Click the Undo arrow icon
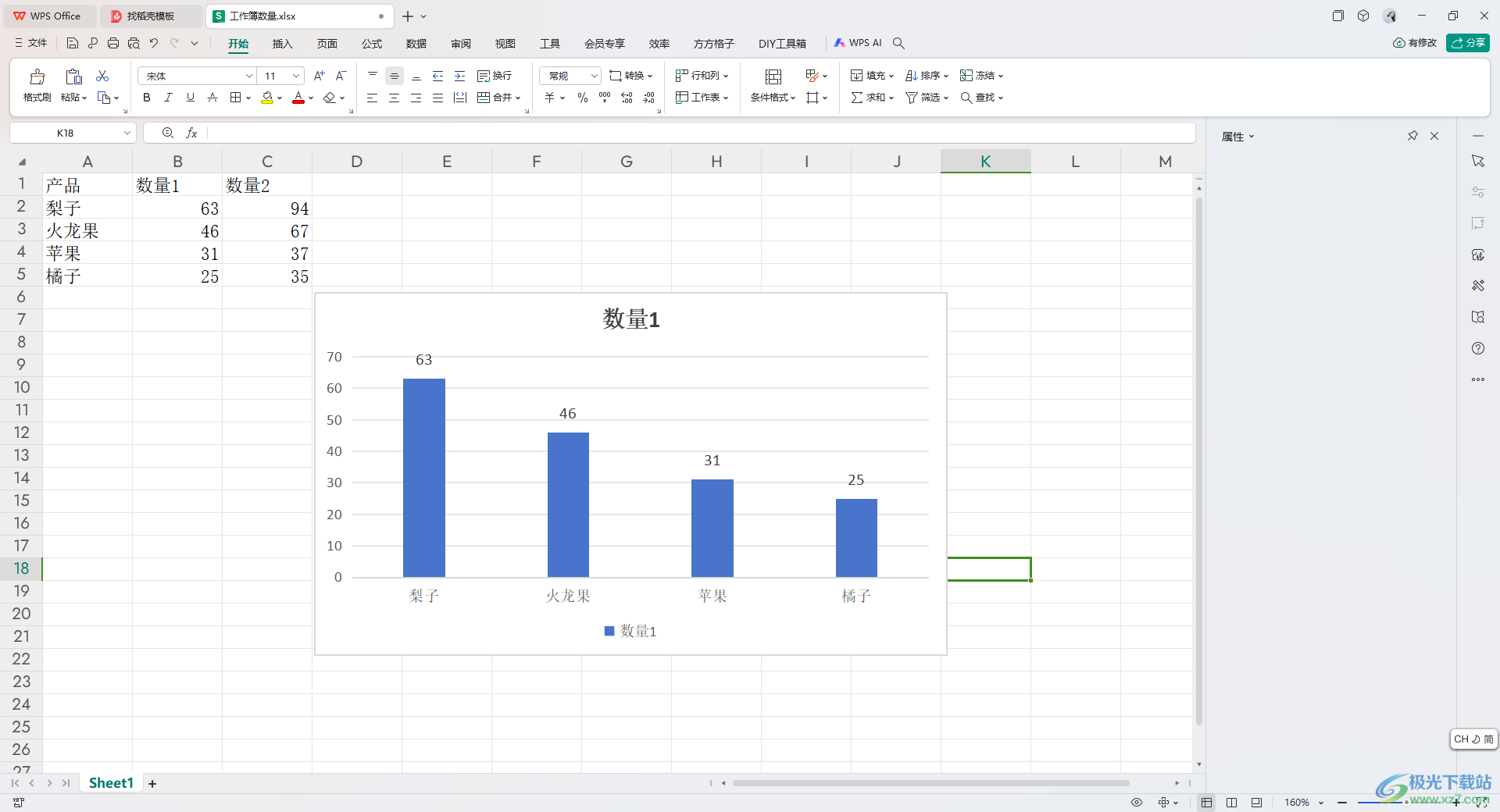The width and height of the screenshot is (1500, 812). [x=154, y=43]
